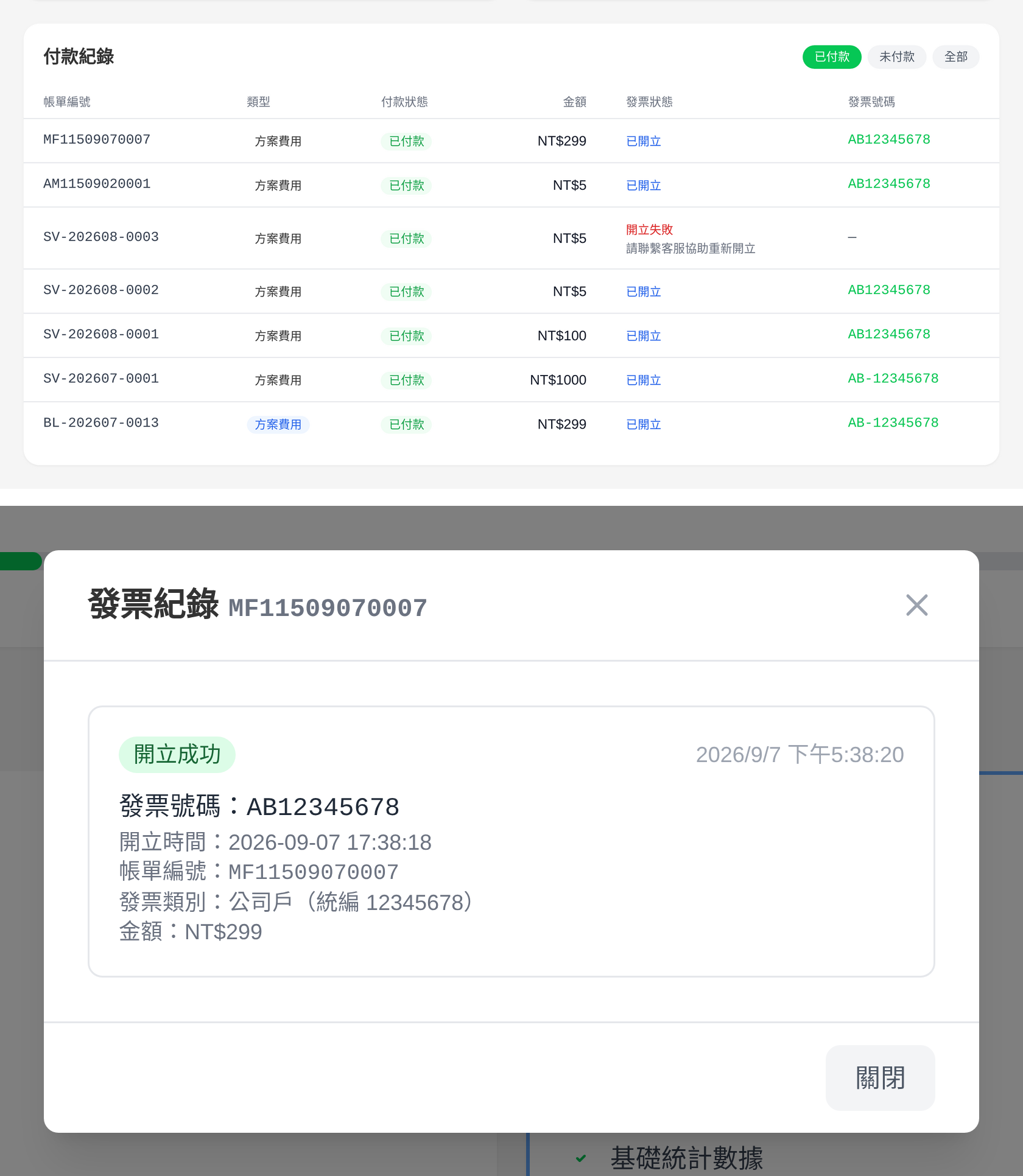The height and width of the screenshot is (1176, 1023).
Task: Switch to the 未付款 filter tab
Action: tap(897, 57)
